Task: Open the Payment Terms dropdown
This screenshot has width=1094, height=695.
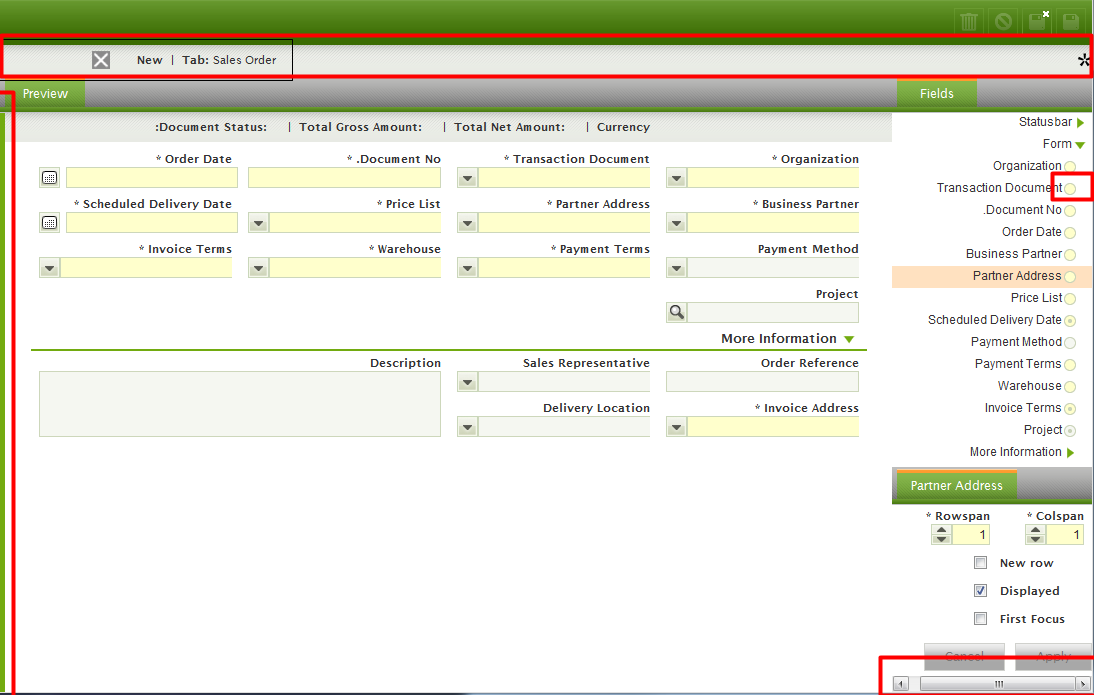Action: (x=467, y=268)
